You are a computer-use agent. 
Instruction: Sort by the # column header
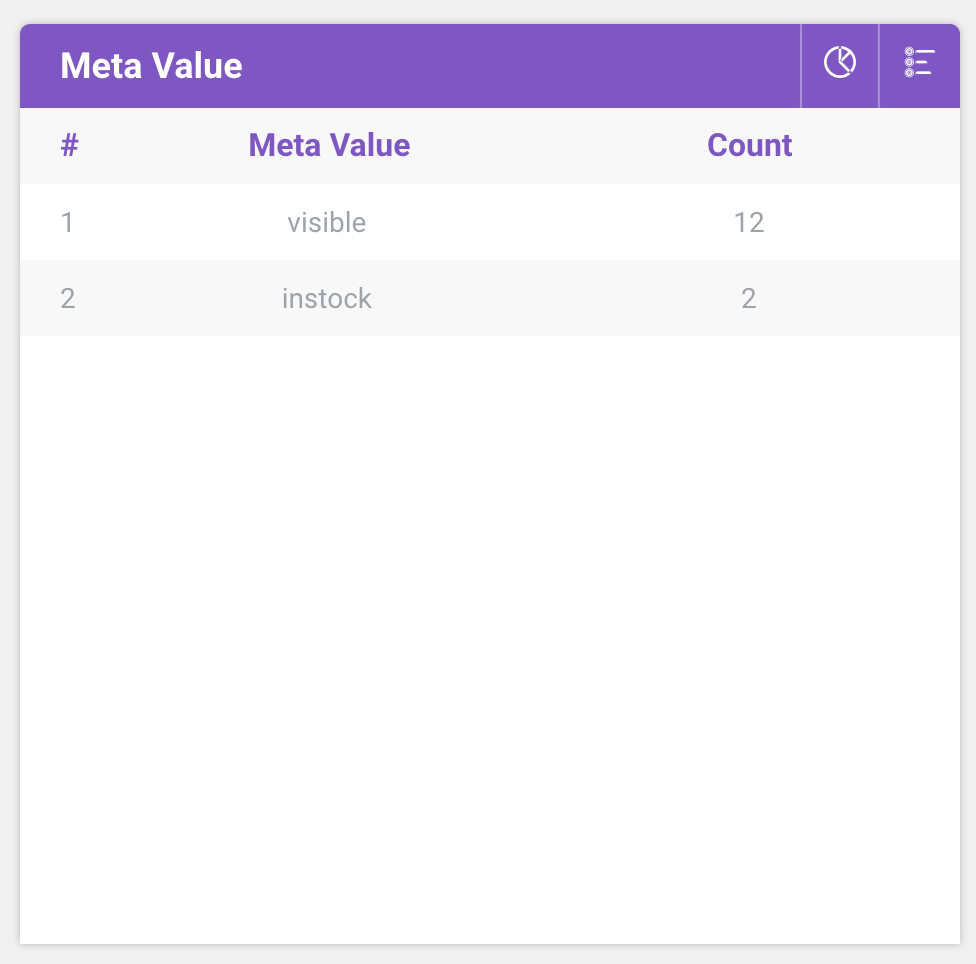[69, 145]
